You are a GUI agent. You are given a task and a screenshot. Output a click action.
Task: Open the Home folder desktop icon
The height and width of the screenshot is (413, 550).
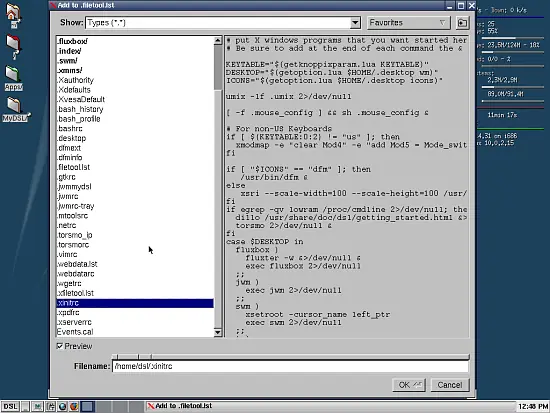(13, 15)
